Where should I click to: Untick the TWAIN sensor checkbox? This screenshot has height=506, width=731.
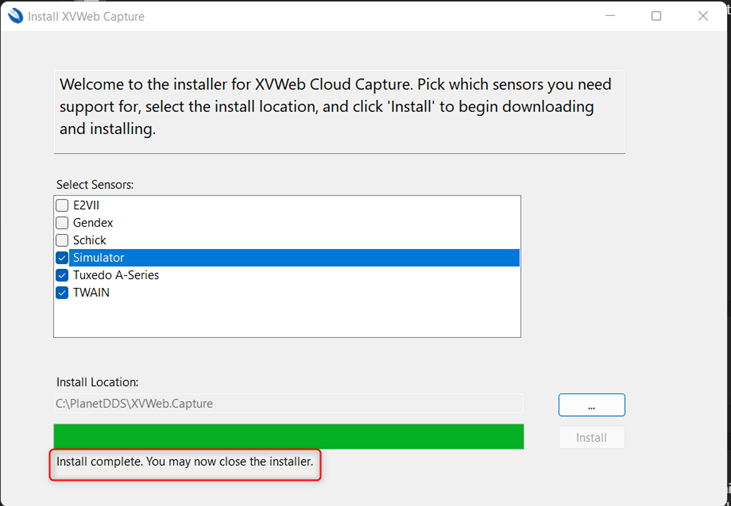coord(62,293)
